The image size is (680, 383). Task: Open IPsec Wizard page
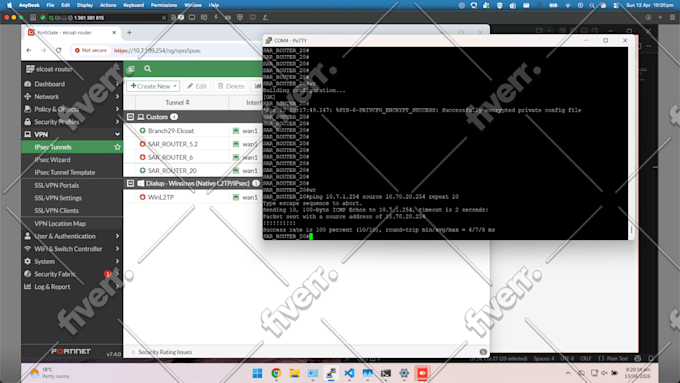tap(52, 160)
